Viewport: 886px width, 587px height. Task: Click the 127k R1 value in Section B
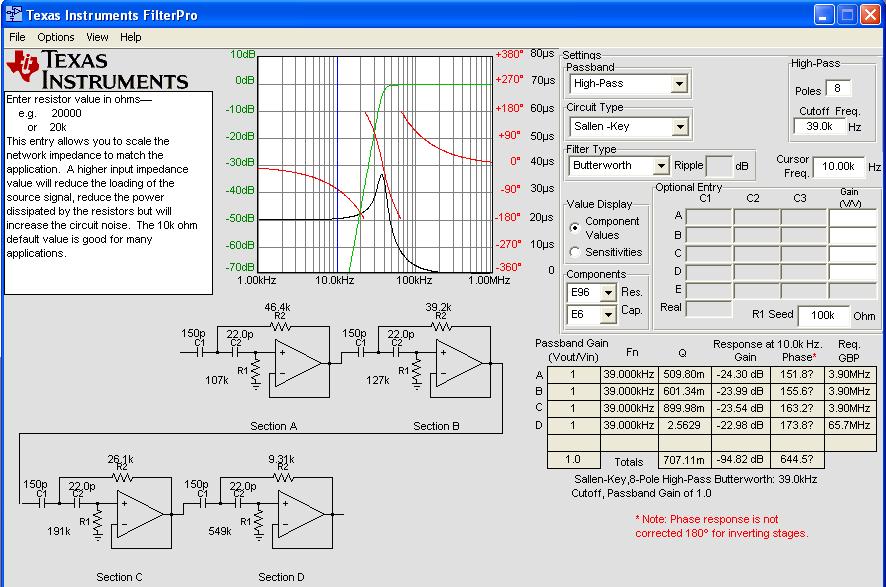click(378, 380)
